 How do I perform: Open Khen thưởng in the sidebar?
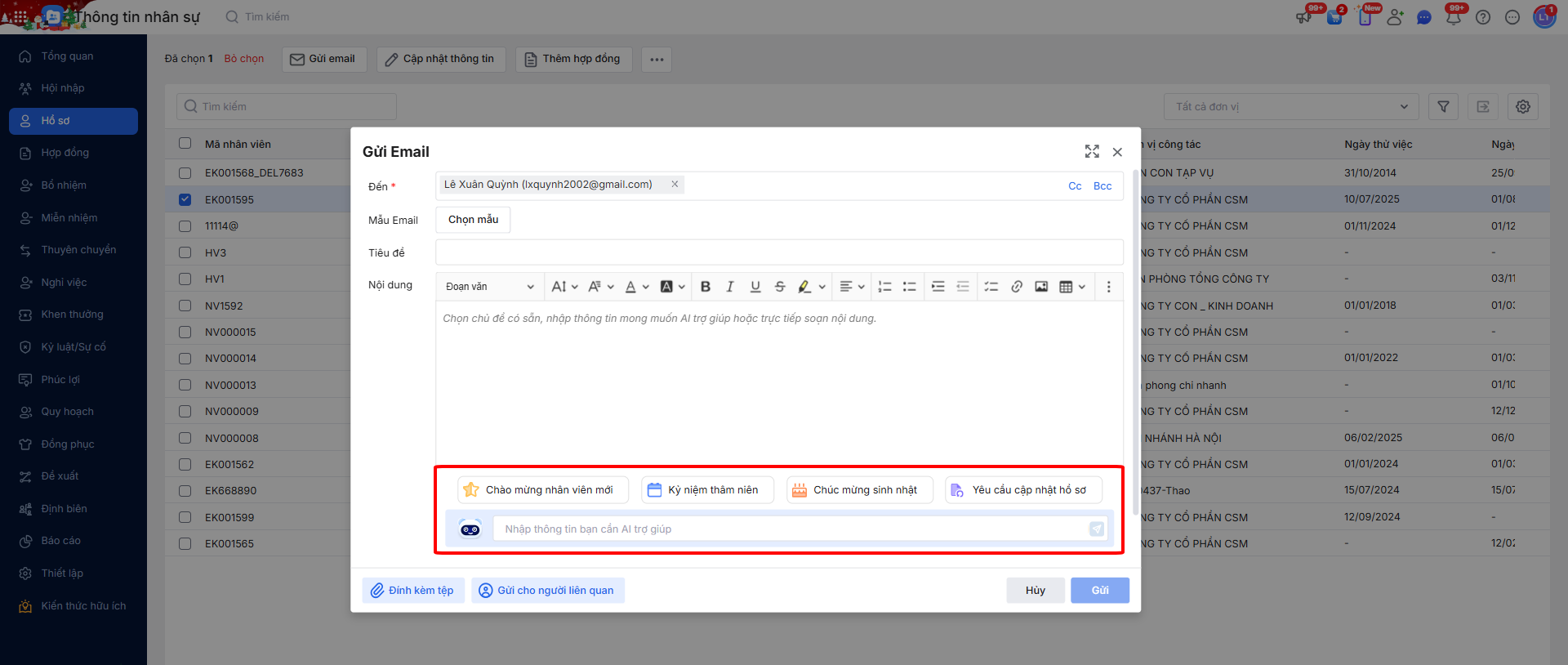[x=72, y=315]
